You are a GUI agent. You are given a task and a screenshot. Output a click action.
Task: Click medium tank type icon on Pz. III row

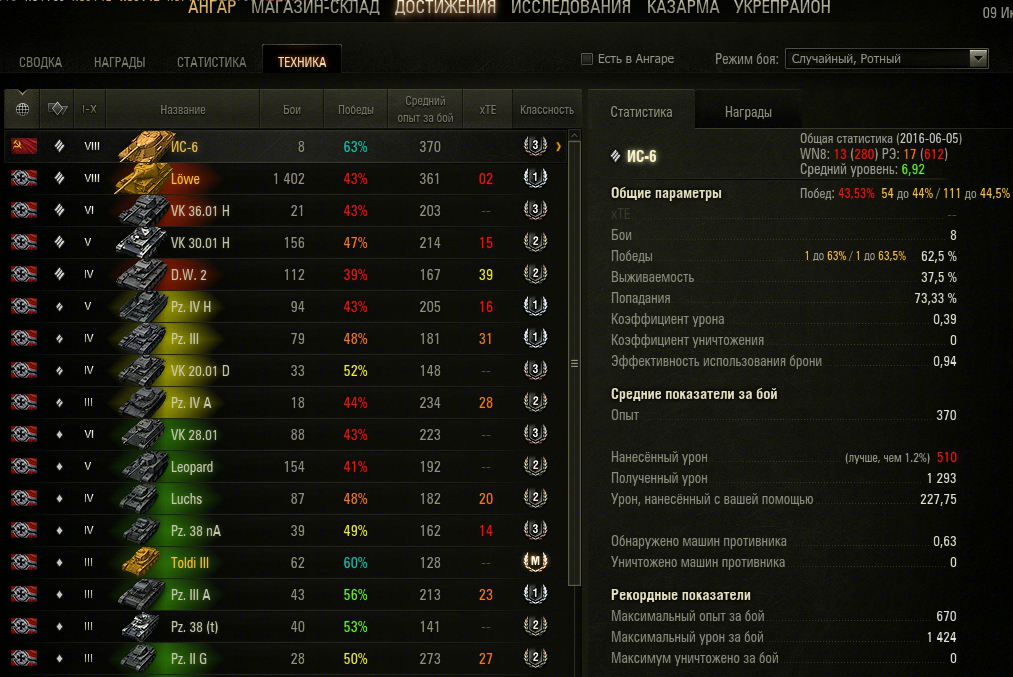coord(59,338)
